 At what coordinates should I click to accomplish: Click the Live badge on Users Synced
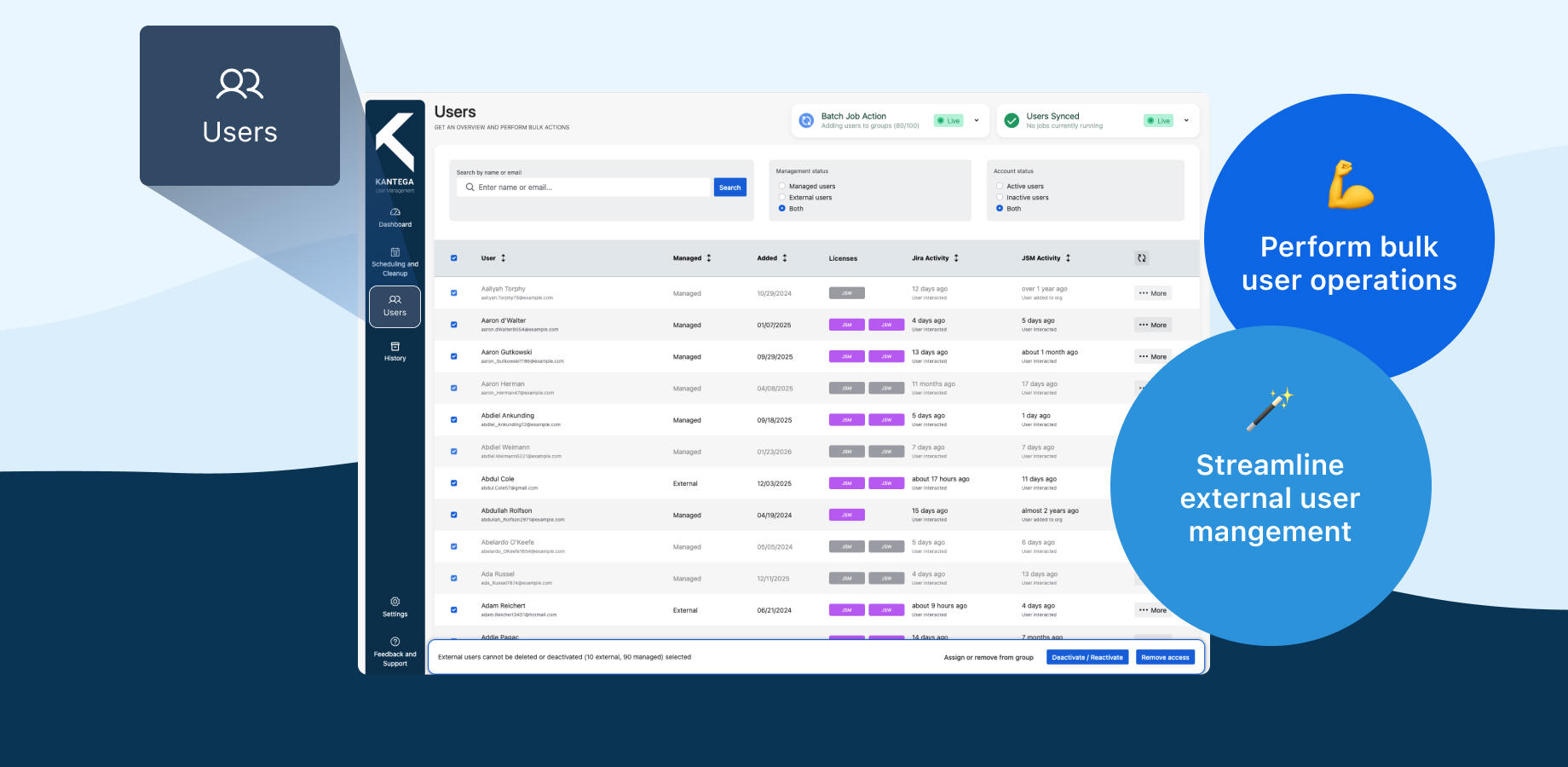(1158, 121)
